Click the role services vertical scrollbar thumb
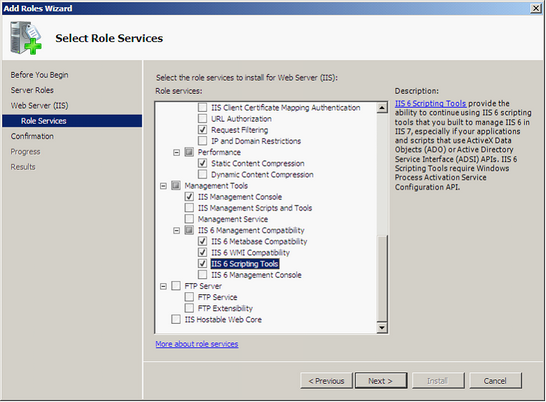 [x=382, y=278]
